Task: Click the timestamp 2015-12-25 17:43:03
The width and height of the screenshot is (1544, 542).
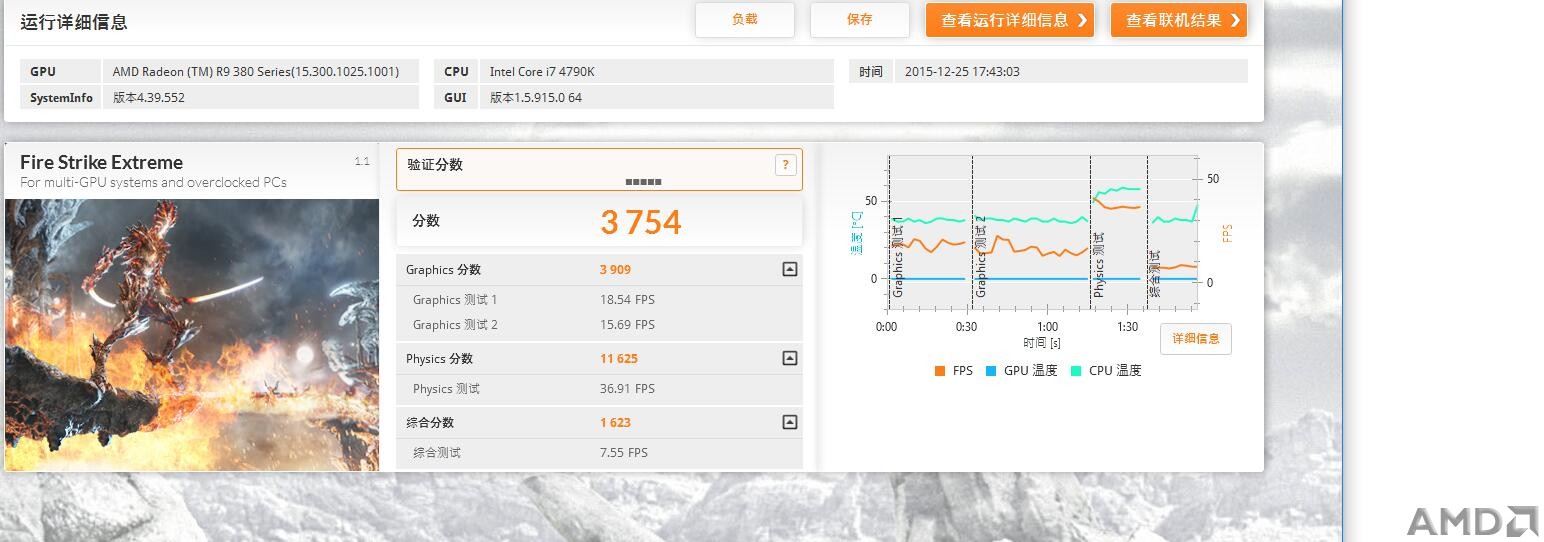Action: point(962,72)
